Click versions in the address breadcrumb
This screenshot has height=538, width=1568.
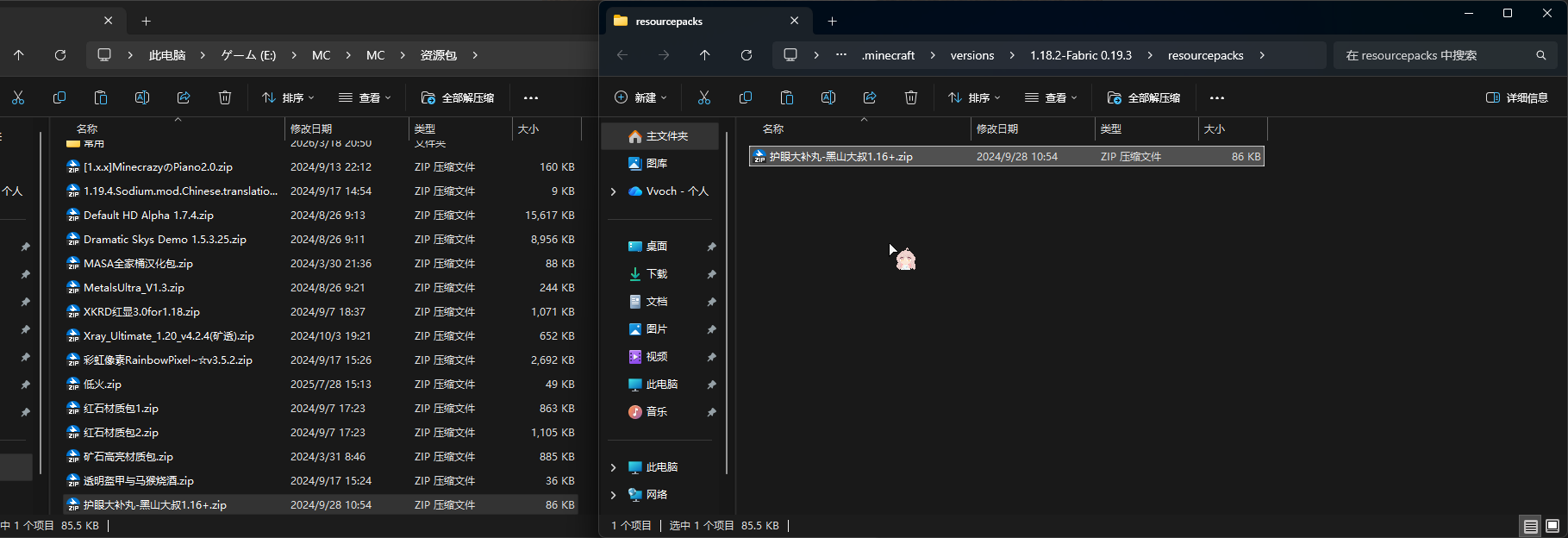tap(972, 55)
